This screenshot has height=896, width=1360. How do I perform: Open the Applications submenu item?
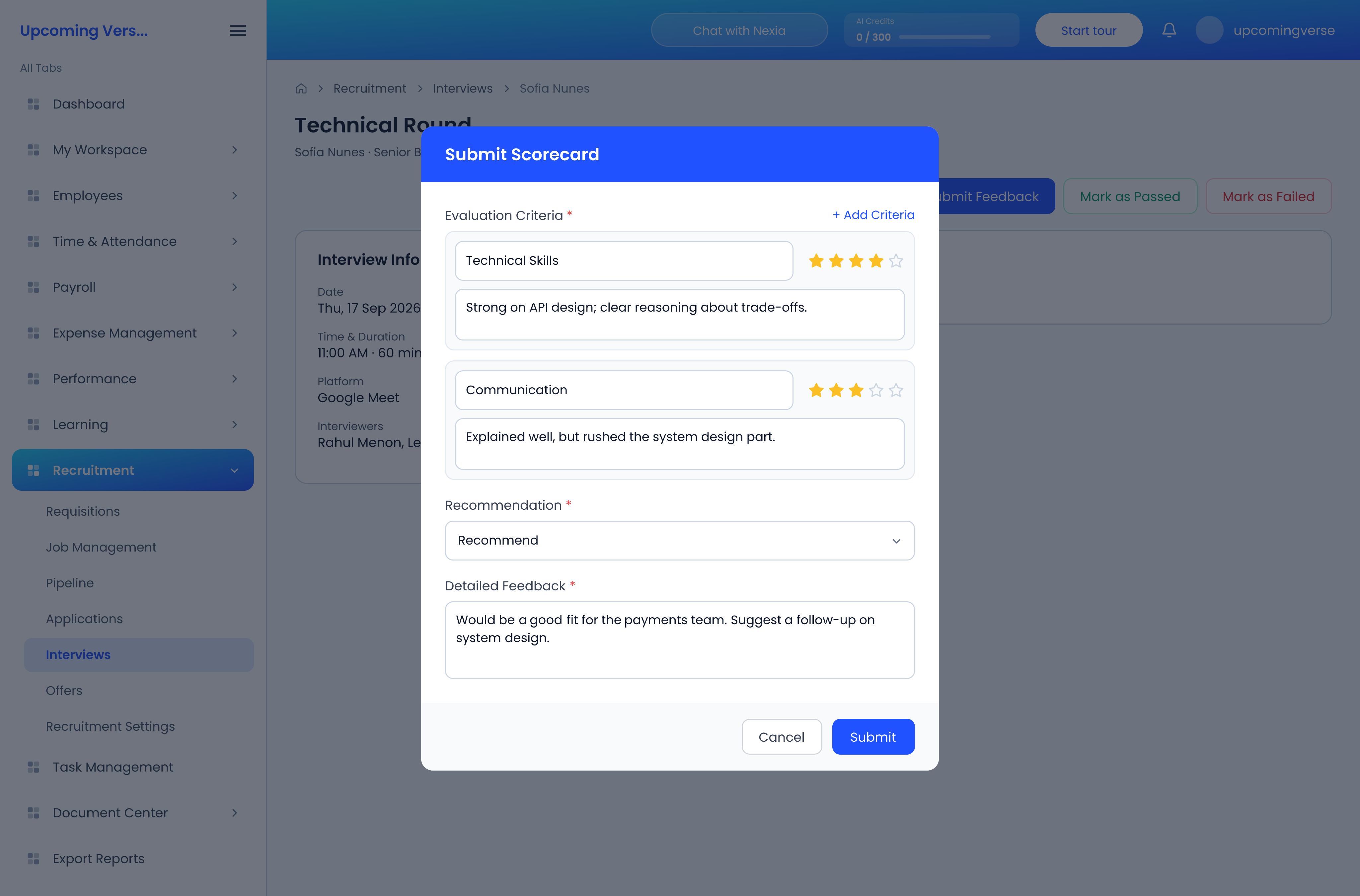tap(138, 619)
